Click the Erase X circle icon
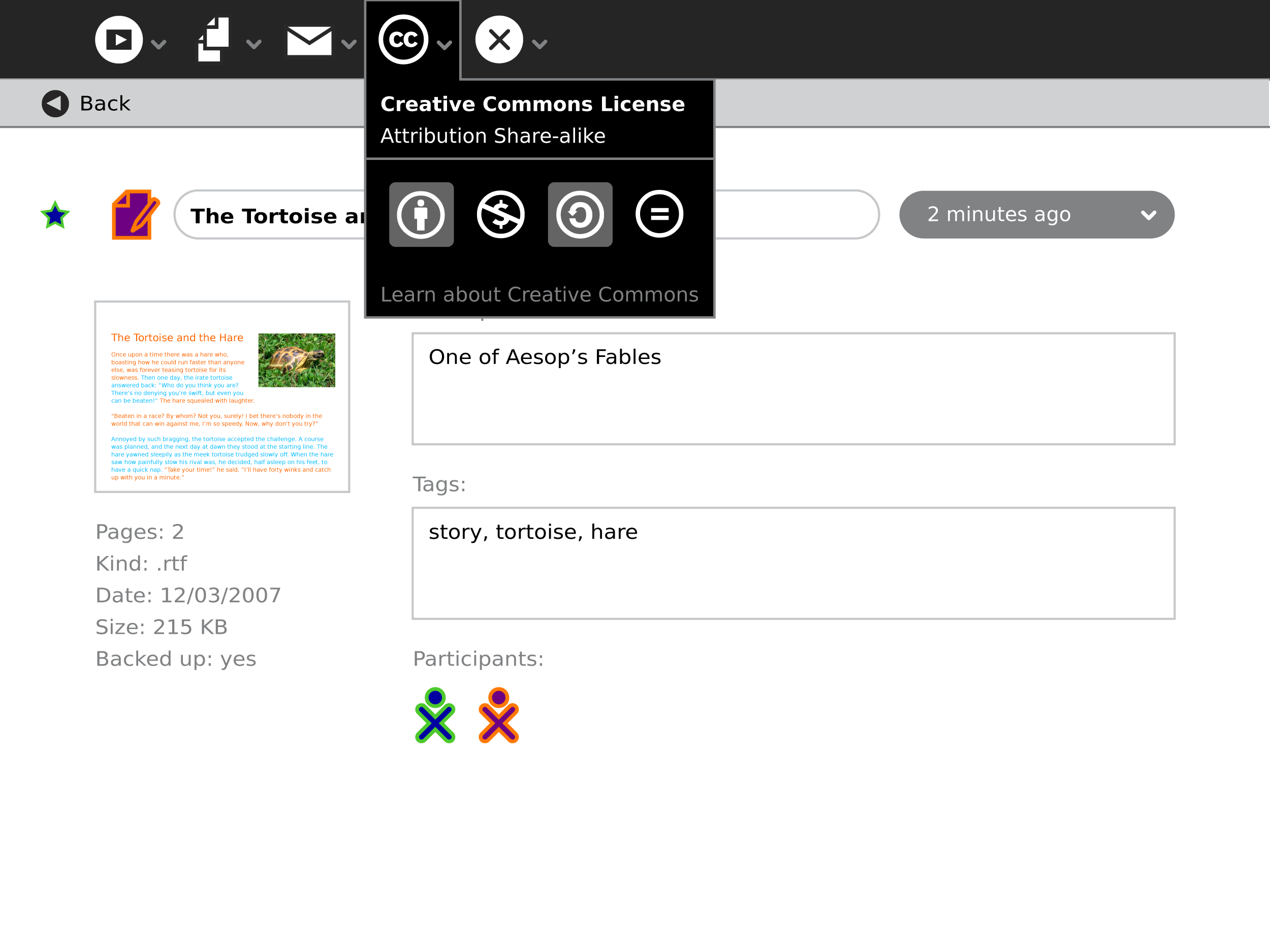The image size is (1270, 952). pos(499,40)
